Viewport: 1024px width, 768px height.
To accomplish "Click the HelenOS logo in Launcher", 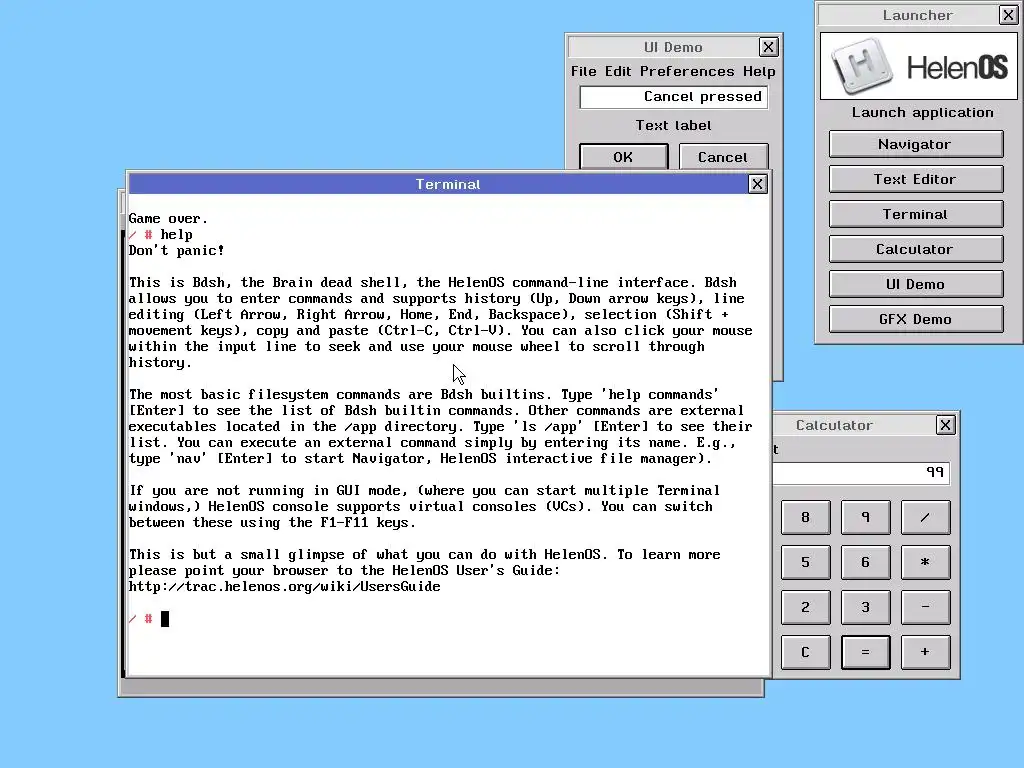I will [918, 66].
